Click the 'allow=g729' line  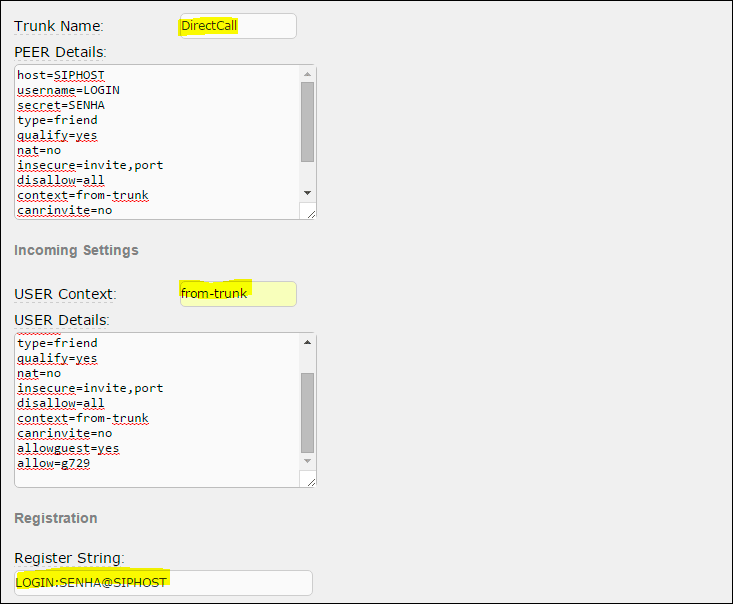click(54, 463)
